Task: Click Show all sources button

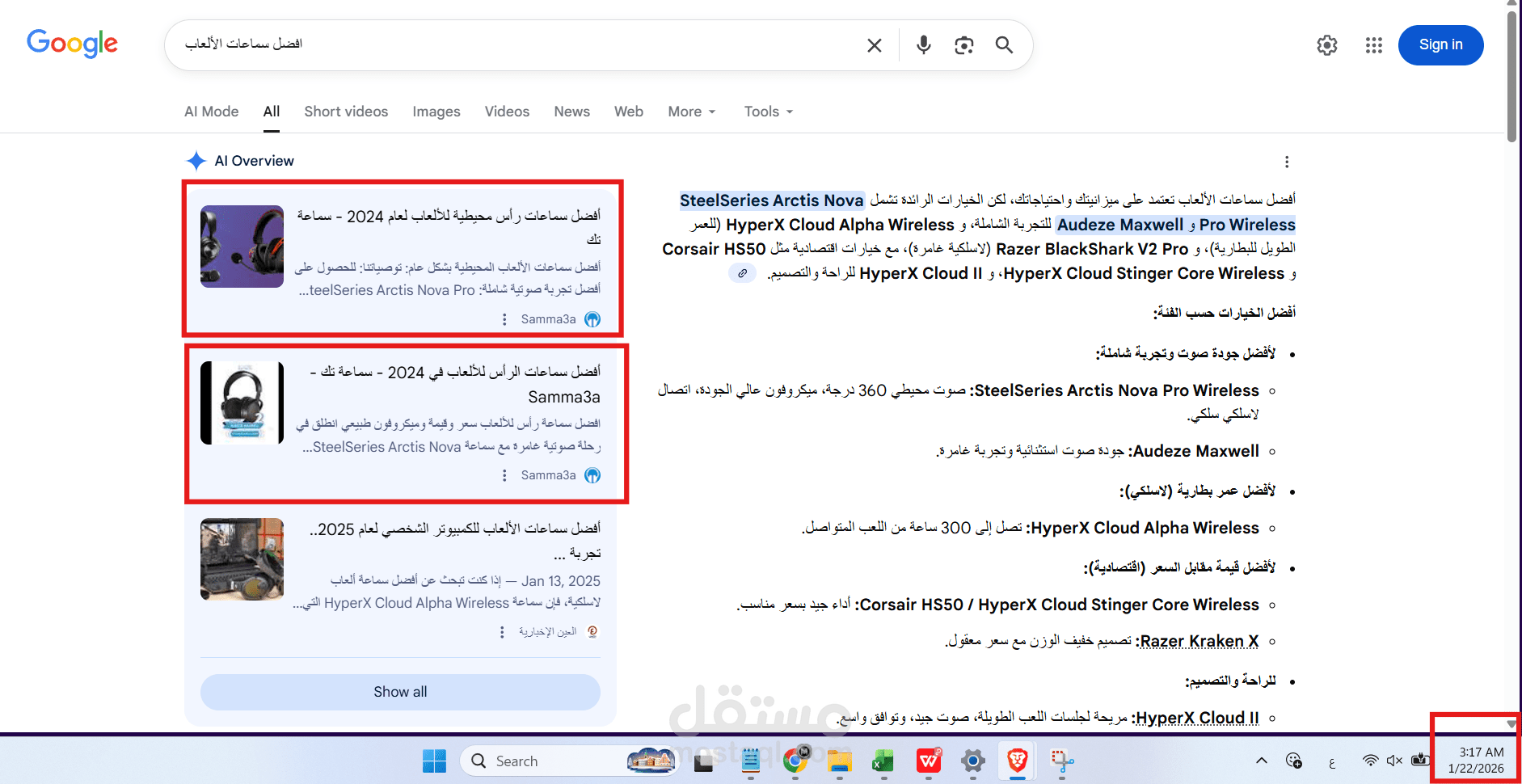Action: click(x=400, y=692)
